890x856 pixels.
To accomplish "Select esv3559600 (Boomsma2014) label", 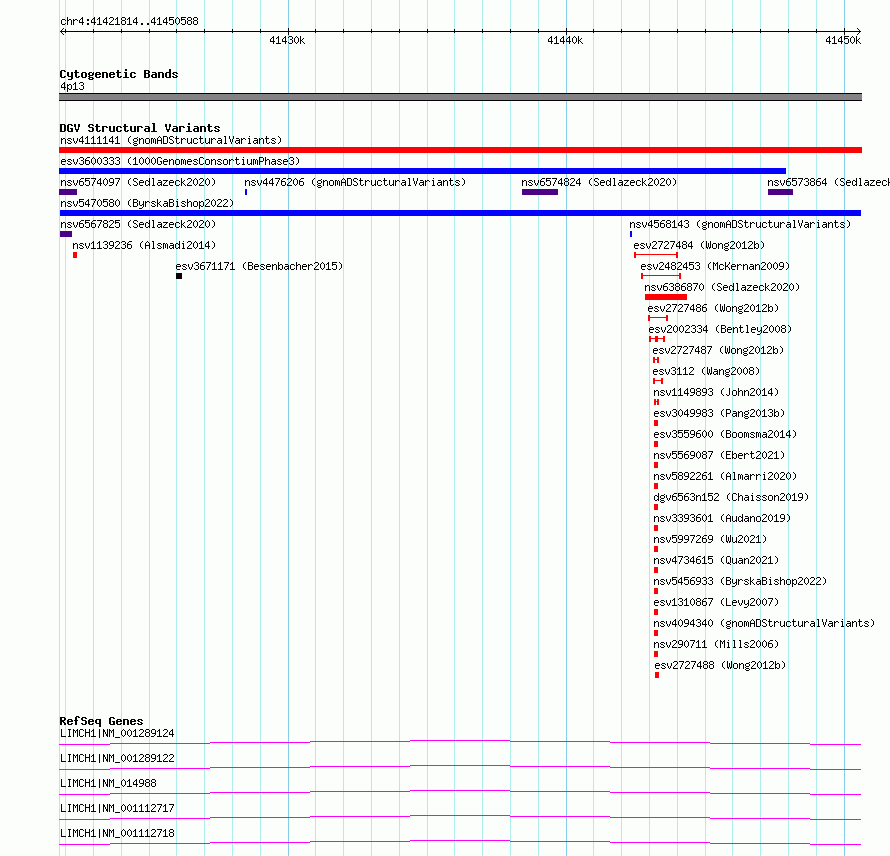I will pyautogui.click(x=725, y=434).
